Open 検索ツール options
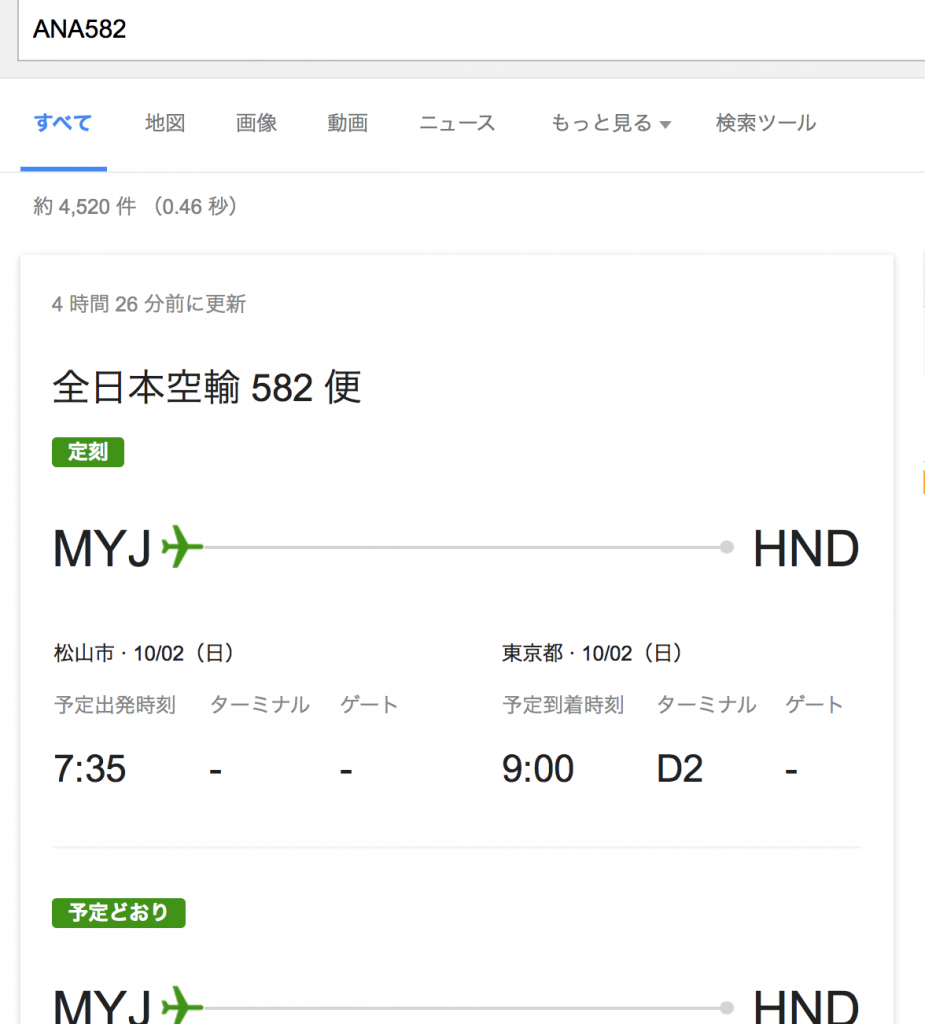This screenshot has height=1024, width=925. (765, 124)
